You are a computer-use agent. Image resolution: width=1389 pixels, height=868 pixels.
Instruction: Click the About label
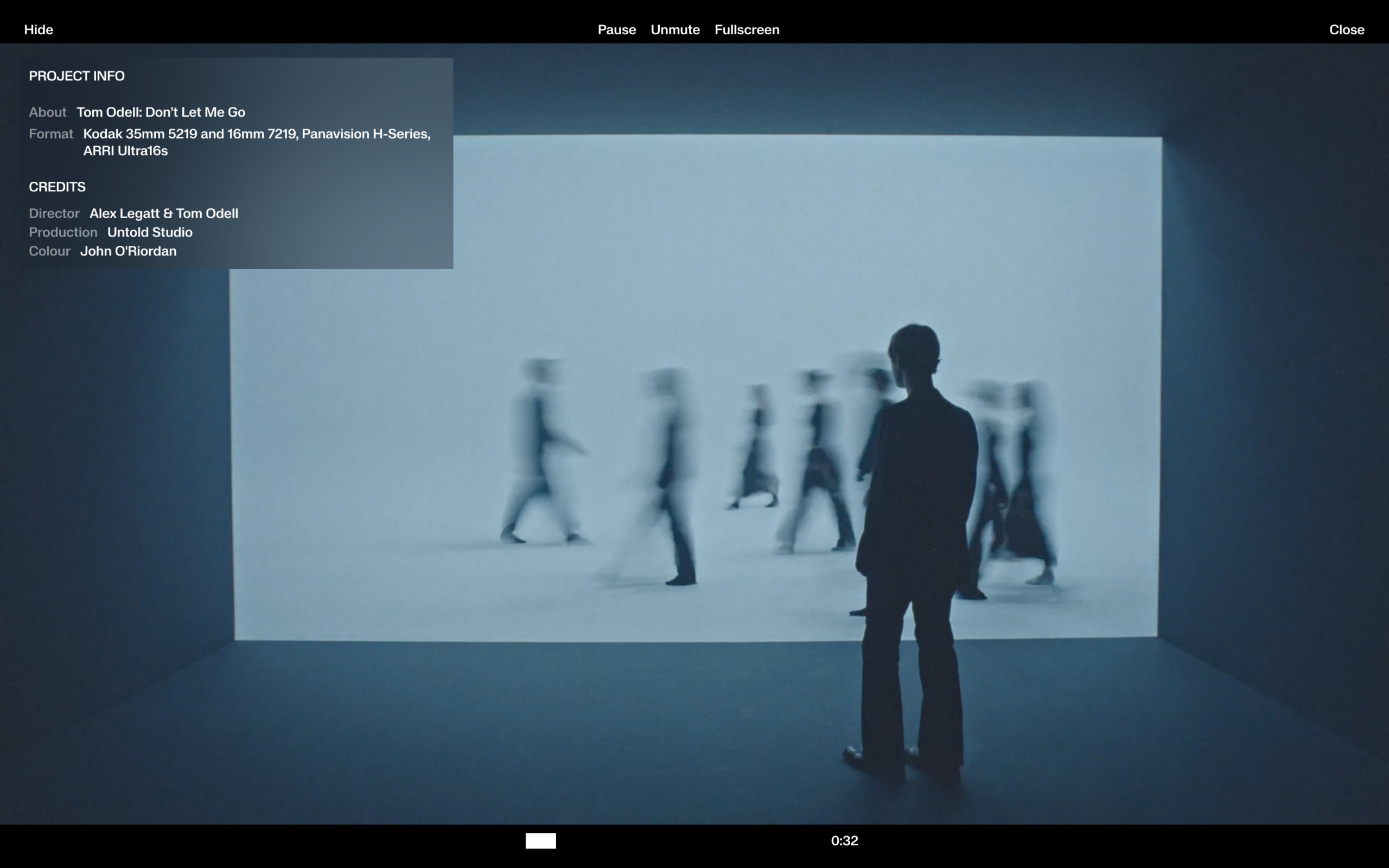click(x=48, y=112)
